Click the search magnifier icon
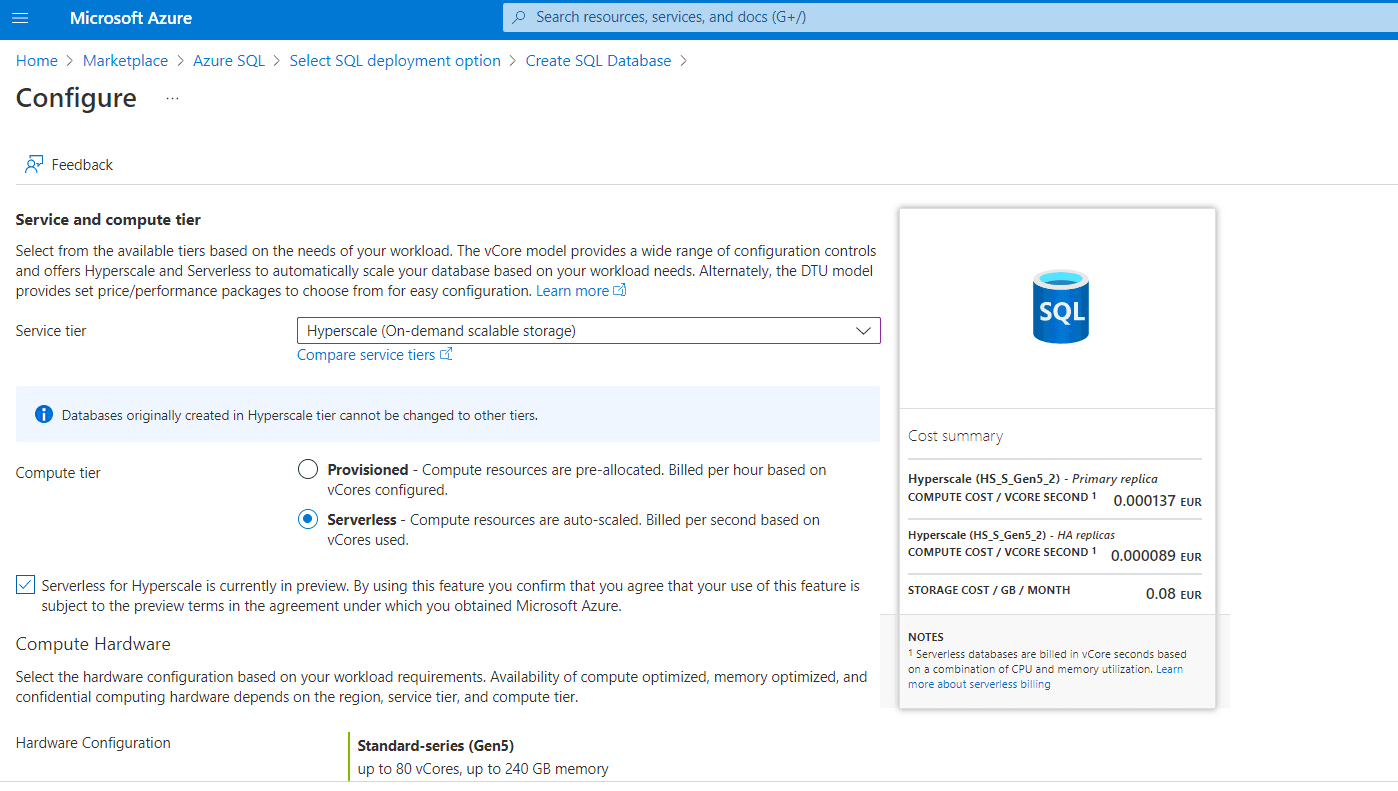This screenshot has height=791, width=1398. pyautogui.click(x=518, y=17)
